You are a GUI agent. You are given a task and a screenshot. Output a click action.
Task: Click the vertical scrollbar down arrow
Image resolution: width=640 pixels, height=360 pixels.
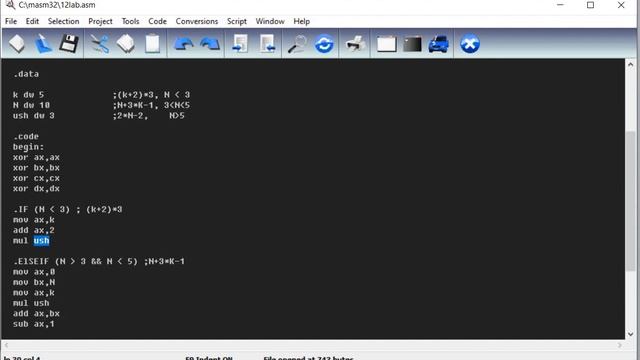tap(631, 334)
